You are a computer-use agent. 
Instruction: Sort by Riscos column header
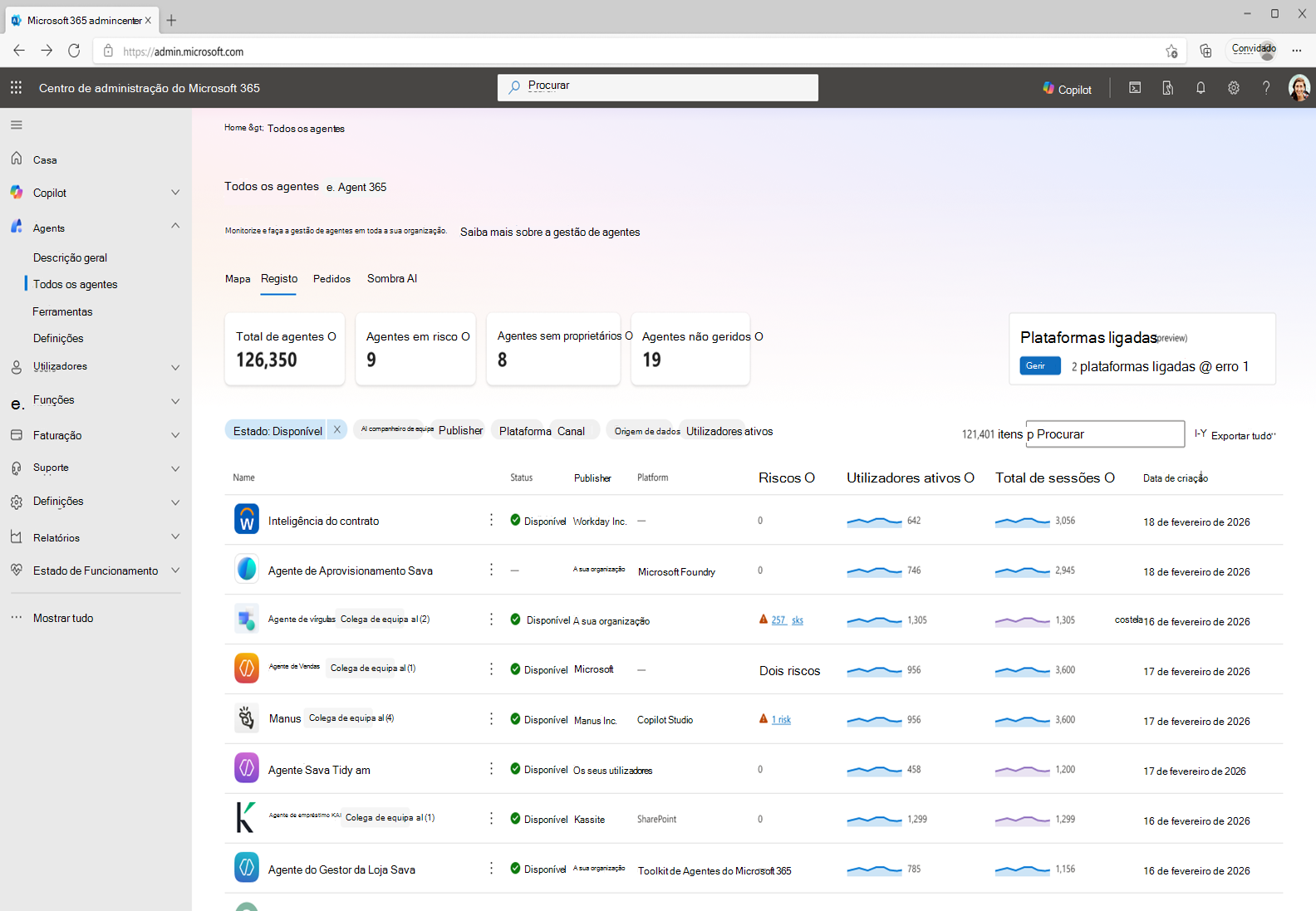click(x=786, y=478)
